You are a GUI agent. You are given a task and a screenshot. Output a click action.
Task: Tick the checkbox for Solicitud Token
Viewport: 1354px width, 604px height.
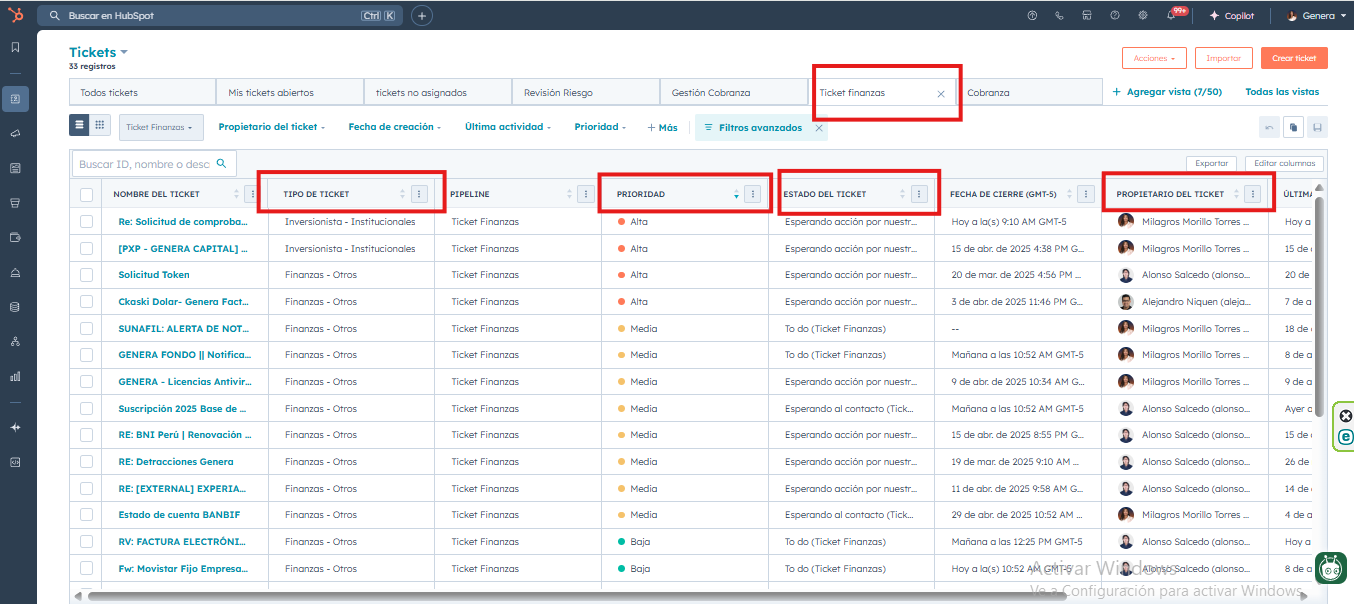point(86,275)
